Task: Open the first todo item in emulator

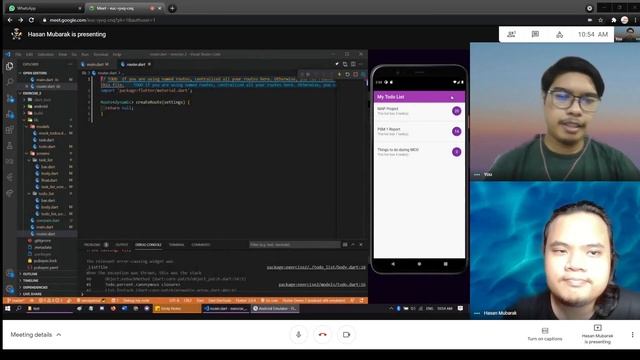Action: pyautogui.click(x=419, y=111)
